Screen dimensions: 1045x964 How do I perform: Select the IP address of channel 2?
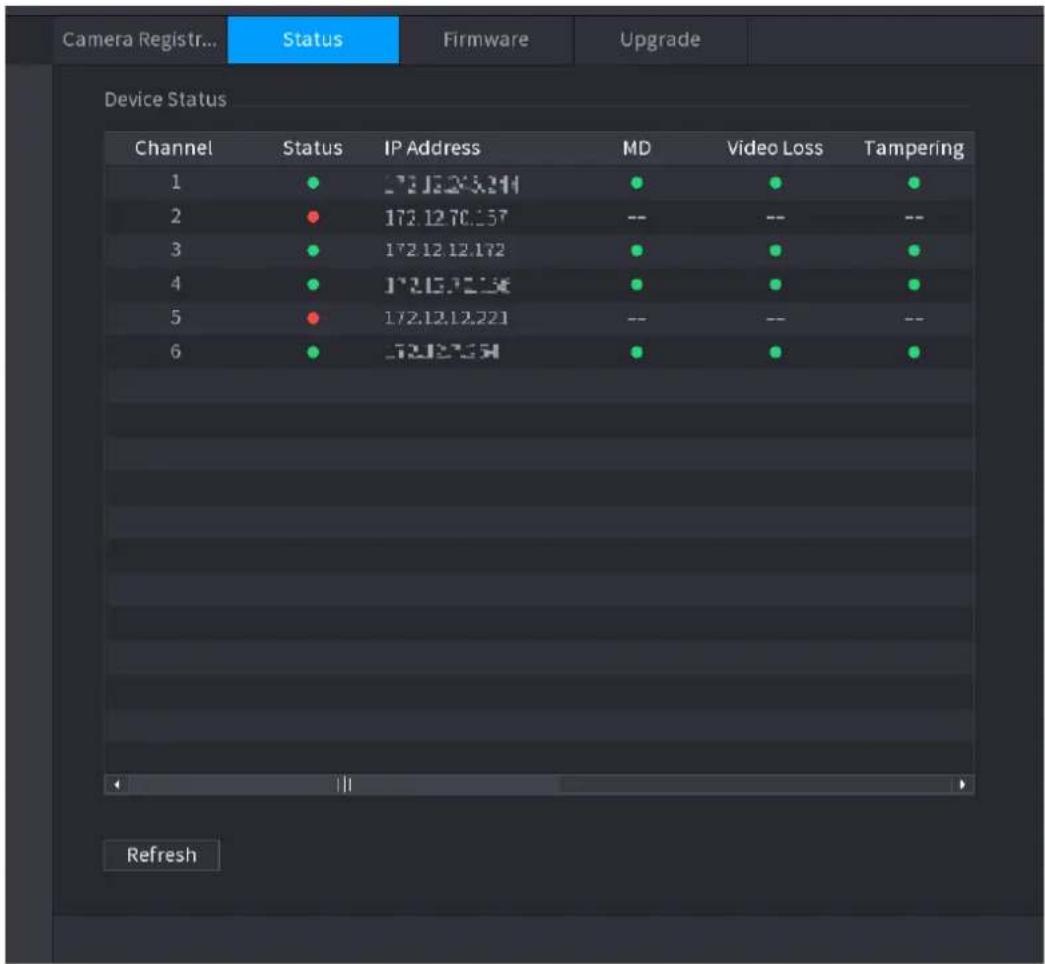[446, 217]
